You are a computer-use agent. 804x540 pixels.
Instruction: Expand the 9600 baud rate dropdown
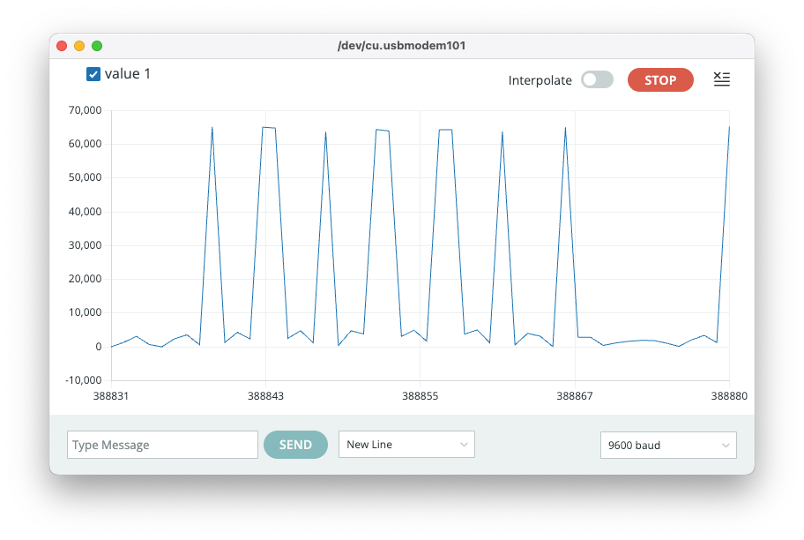(668, 445)
